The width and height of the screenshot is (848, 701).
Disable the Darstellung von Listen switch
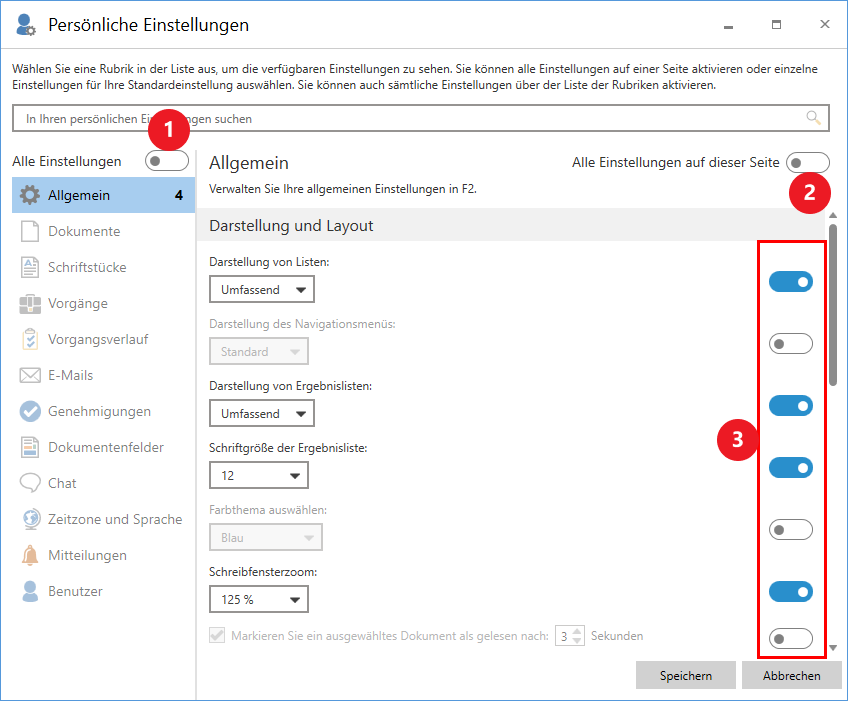click(791, 282)
